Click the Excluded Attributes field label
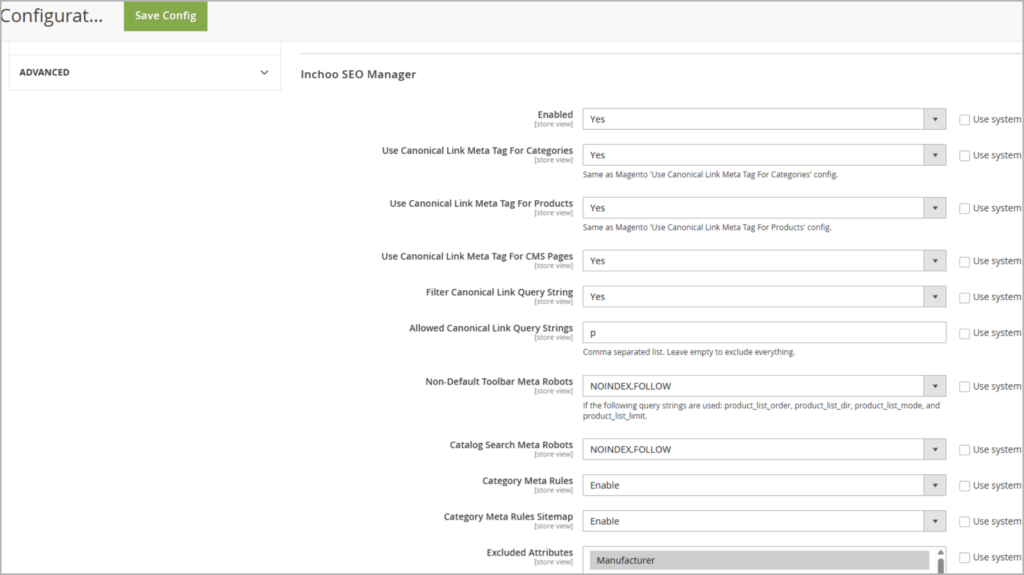The height and width of the screenshot is (575, 1024). point(529,552)
